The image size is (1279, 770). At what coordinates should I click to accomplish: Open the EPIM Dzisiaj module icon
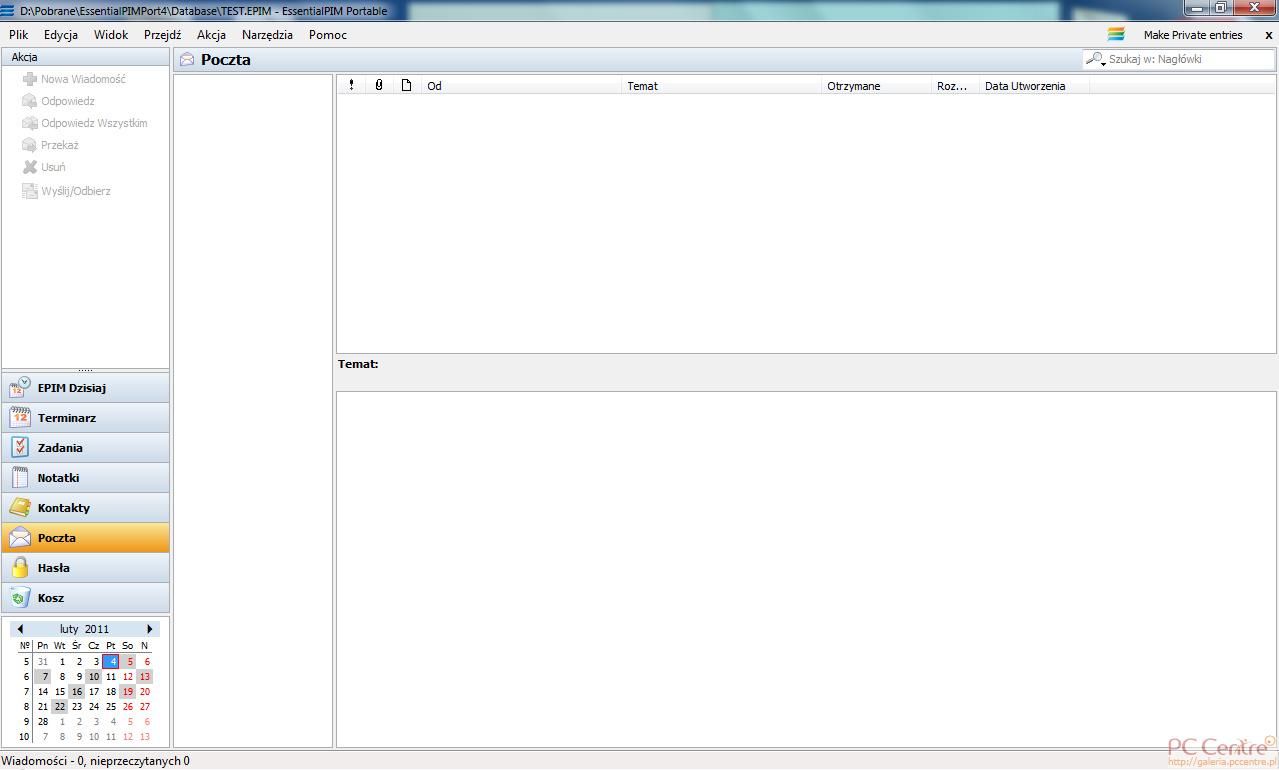pos(20,388)
